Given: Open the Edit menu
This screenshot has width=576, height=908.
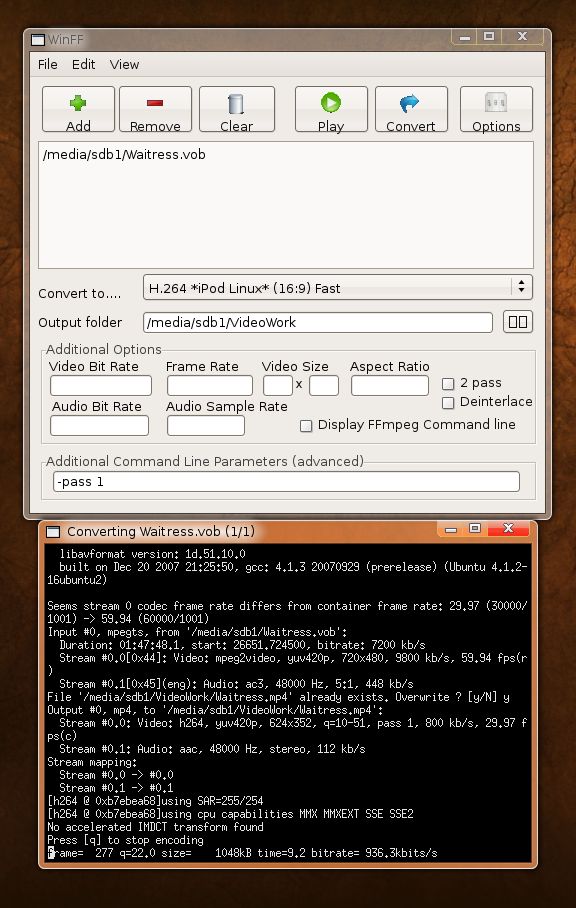Looking at the screenshot, I should [83, 64].
